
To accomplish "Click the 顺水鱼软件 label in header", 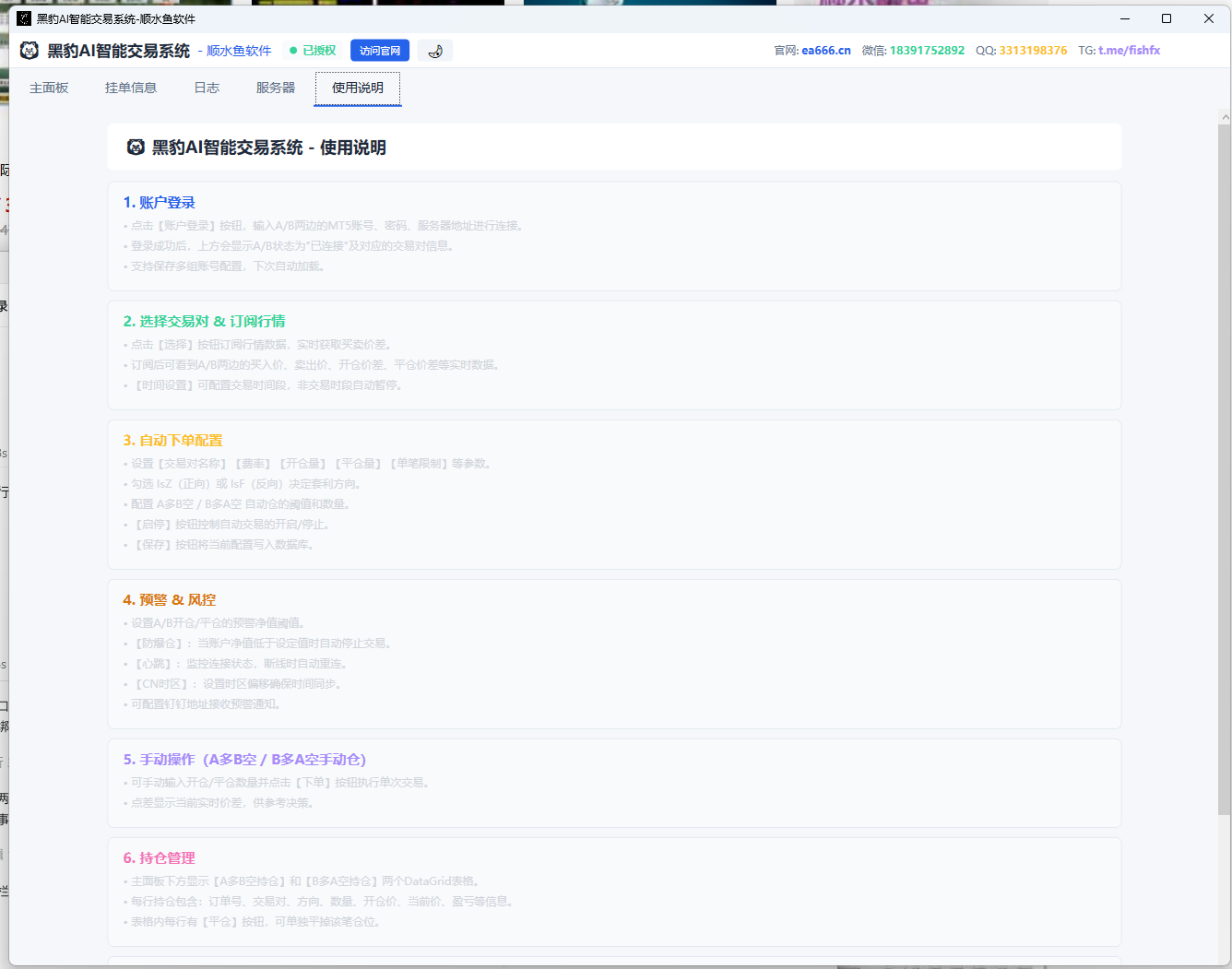I will coord(239,51).
